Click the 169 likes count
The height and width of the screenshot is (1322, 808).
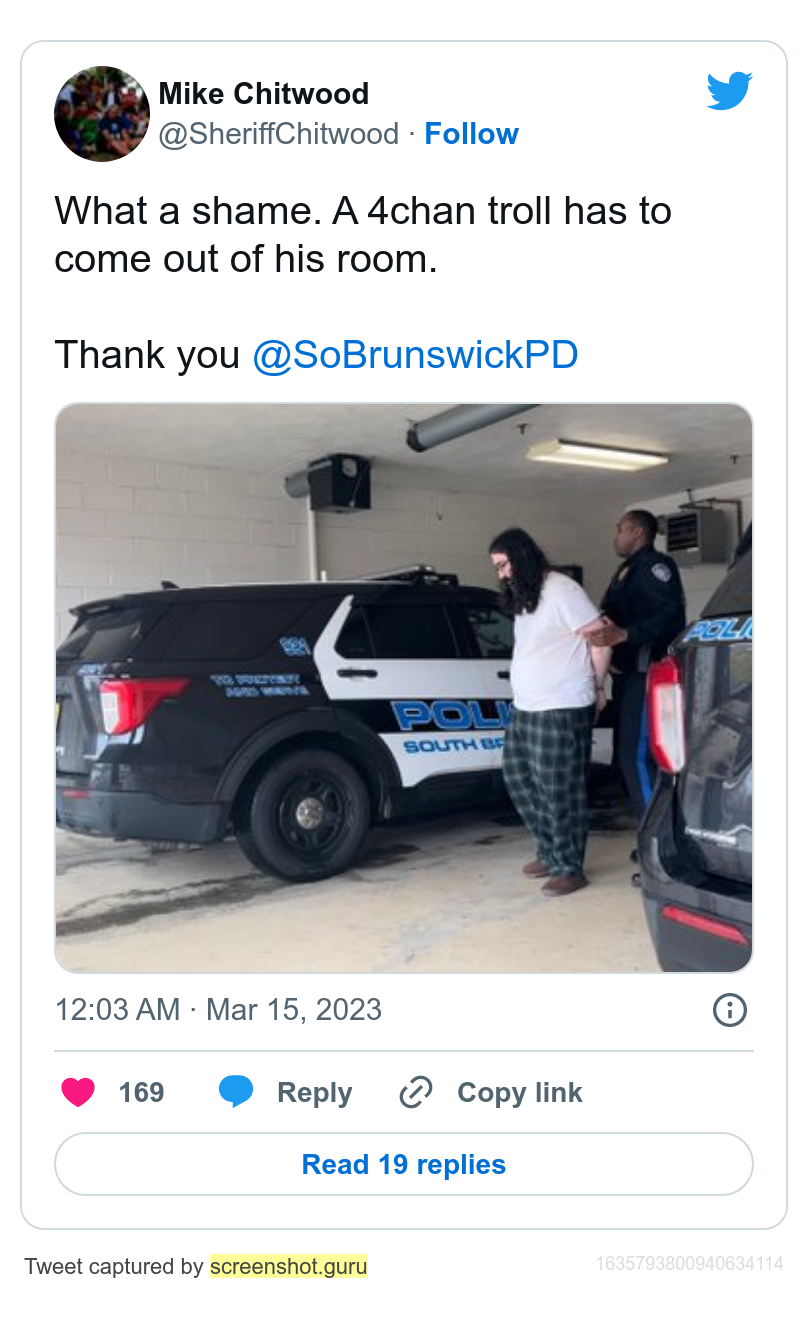[x=141, y=1093]
